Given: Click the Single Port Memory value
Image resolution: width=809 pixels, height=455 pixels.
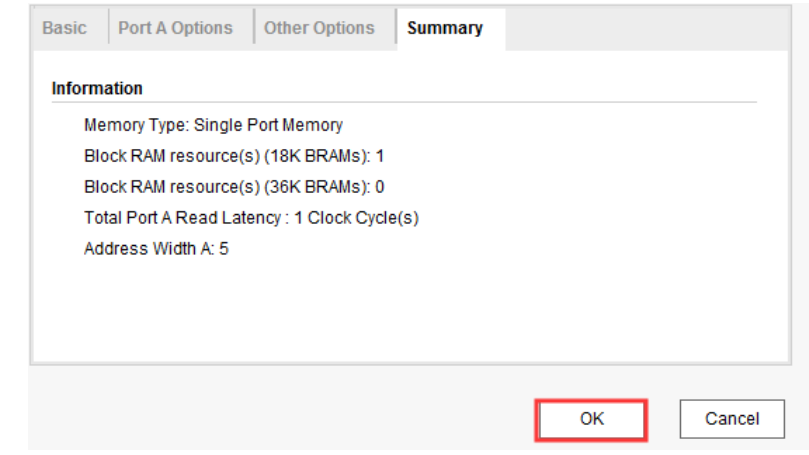Looking at the screenshot, I should [268, 125].
